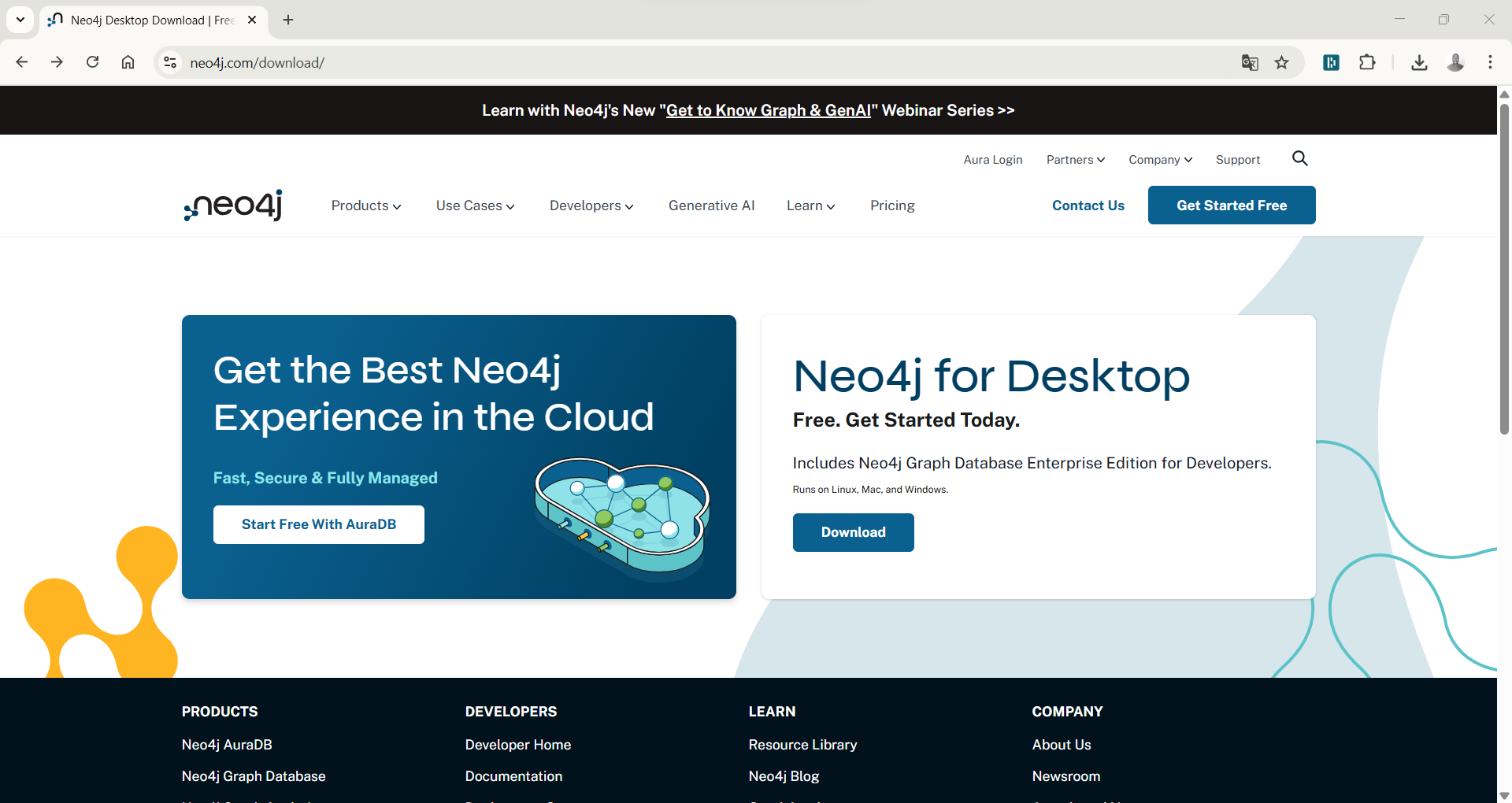Close the Neo4j Desktop Download tab
The height and width of the screenshot is (803, 1512).
pyautogui.click(x=252, y=20)
